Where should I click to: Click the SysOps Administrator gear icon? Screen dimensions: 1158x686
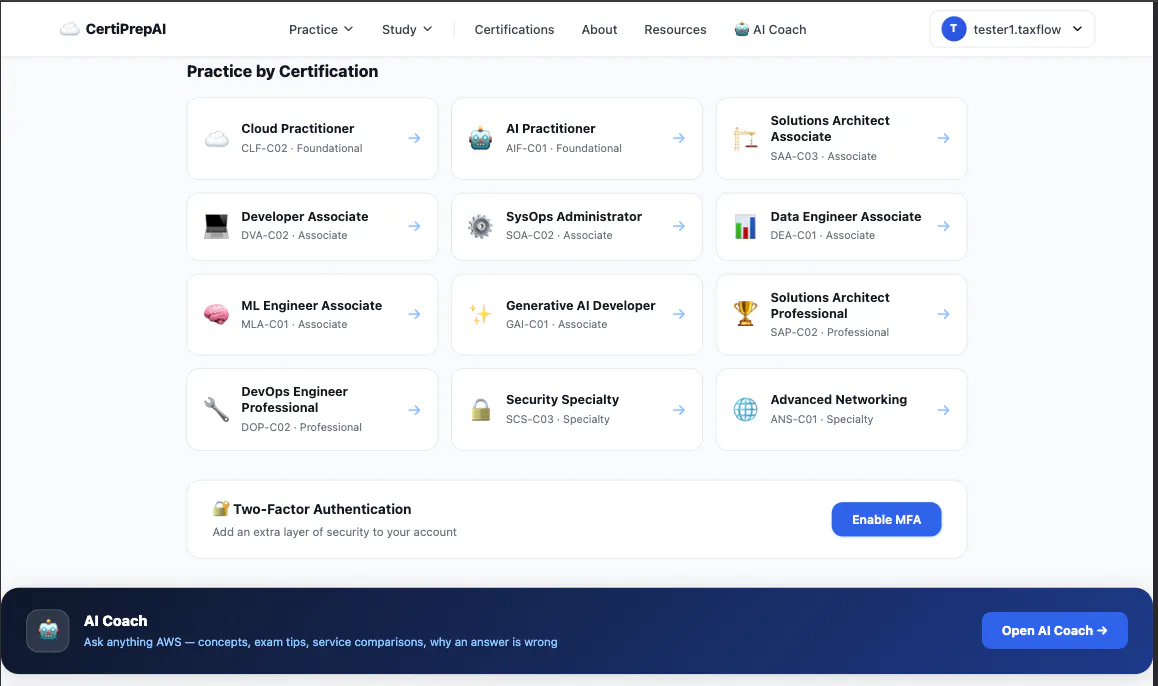tap(481, 226)
